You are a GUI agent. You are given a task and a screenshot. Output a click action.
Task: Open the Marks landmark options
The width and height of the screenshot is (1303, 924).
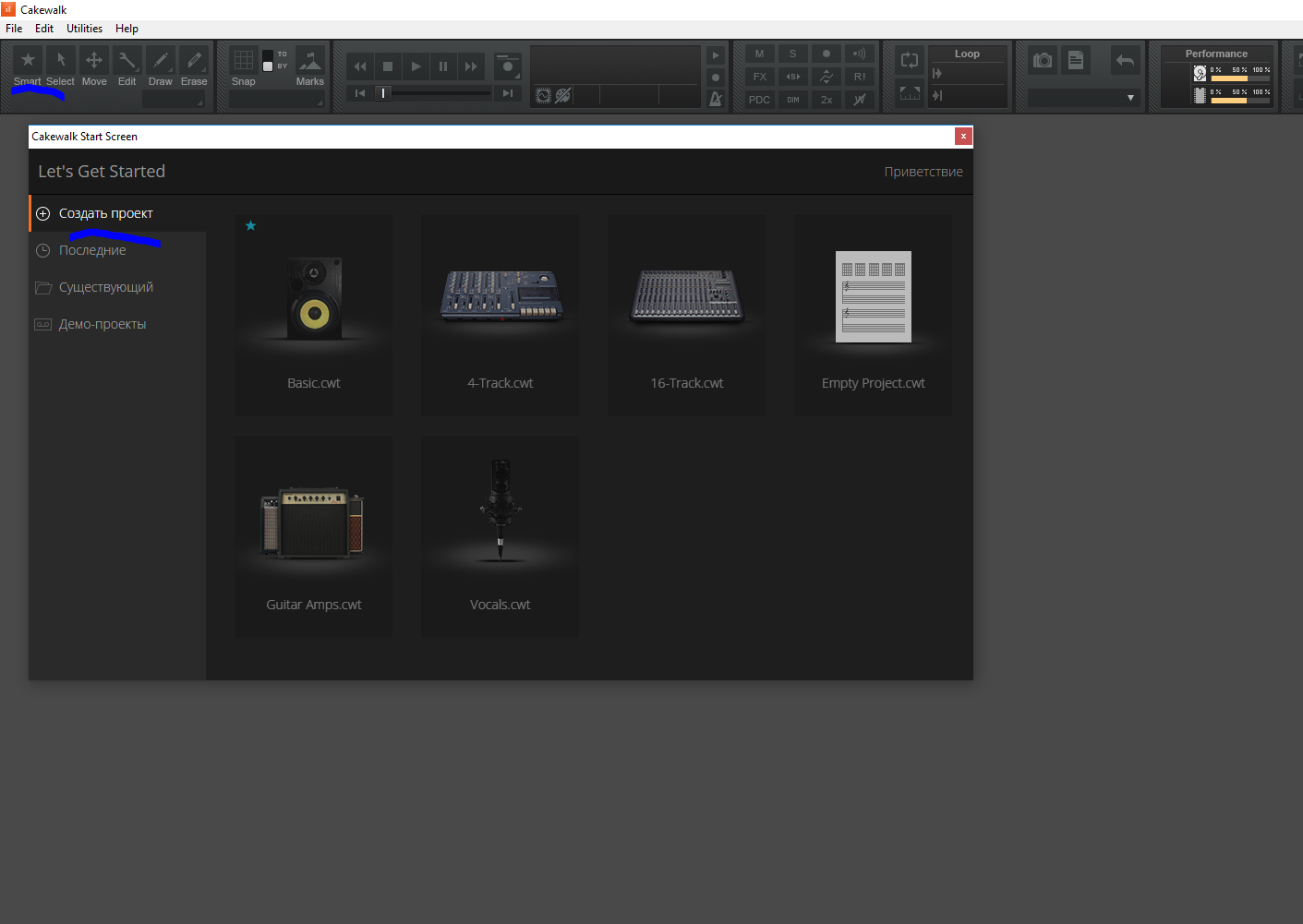(x=310, y=60)
